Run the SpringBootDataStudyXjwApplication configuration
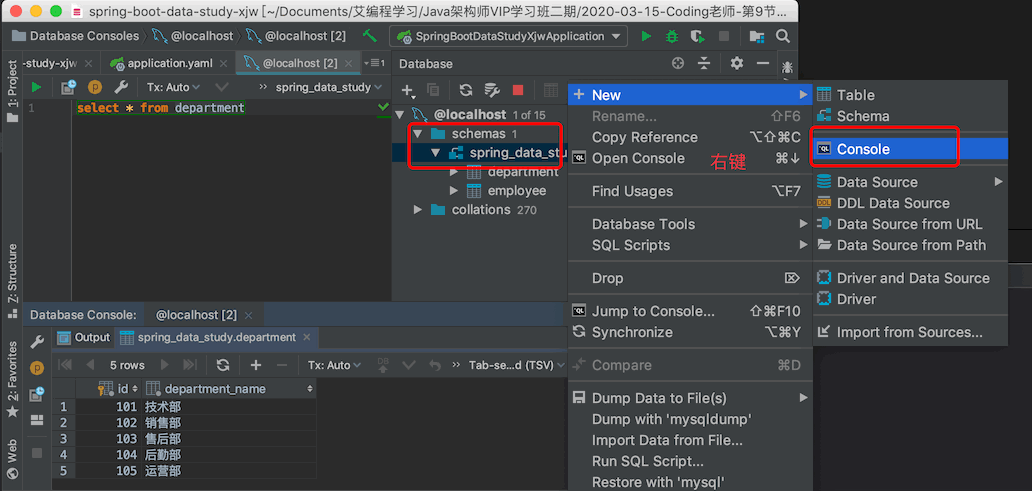 tap(646, 36)
